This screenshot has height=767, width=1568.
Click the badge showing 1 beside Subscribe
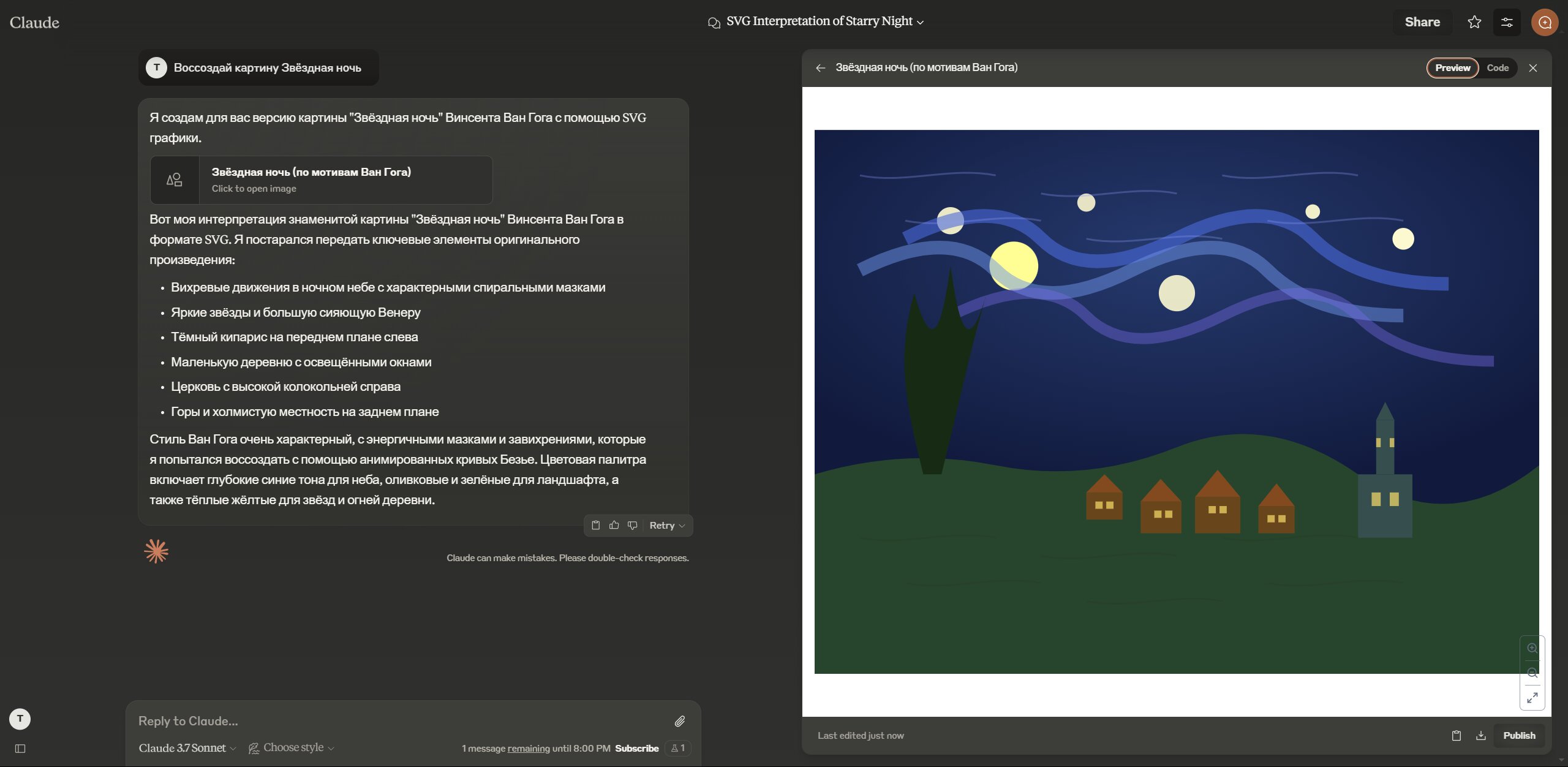tap(678, 748)
